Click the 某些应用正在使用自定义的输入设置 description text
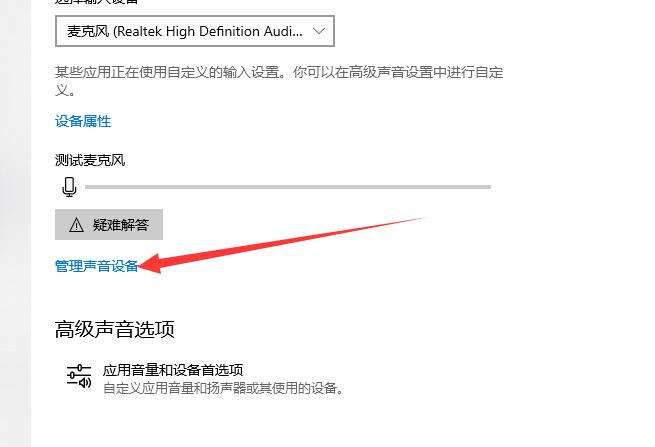Viewport: 655px width, 447px height. click(x=170, y=72)
